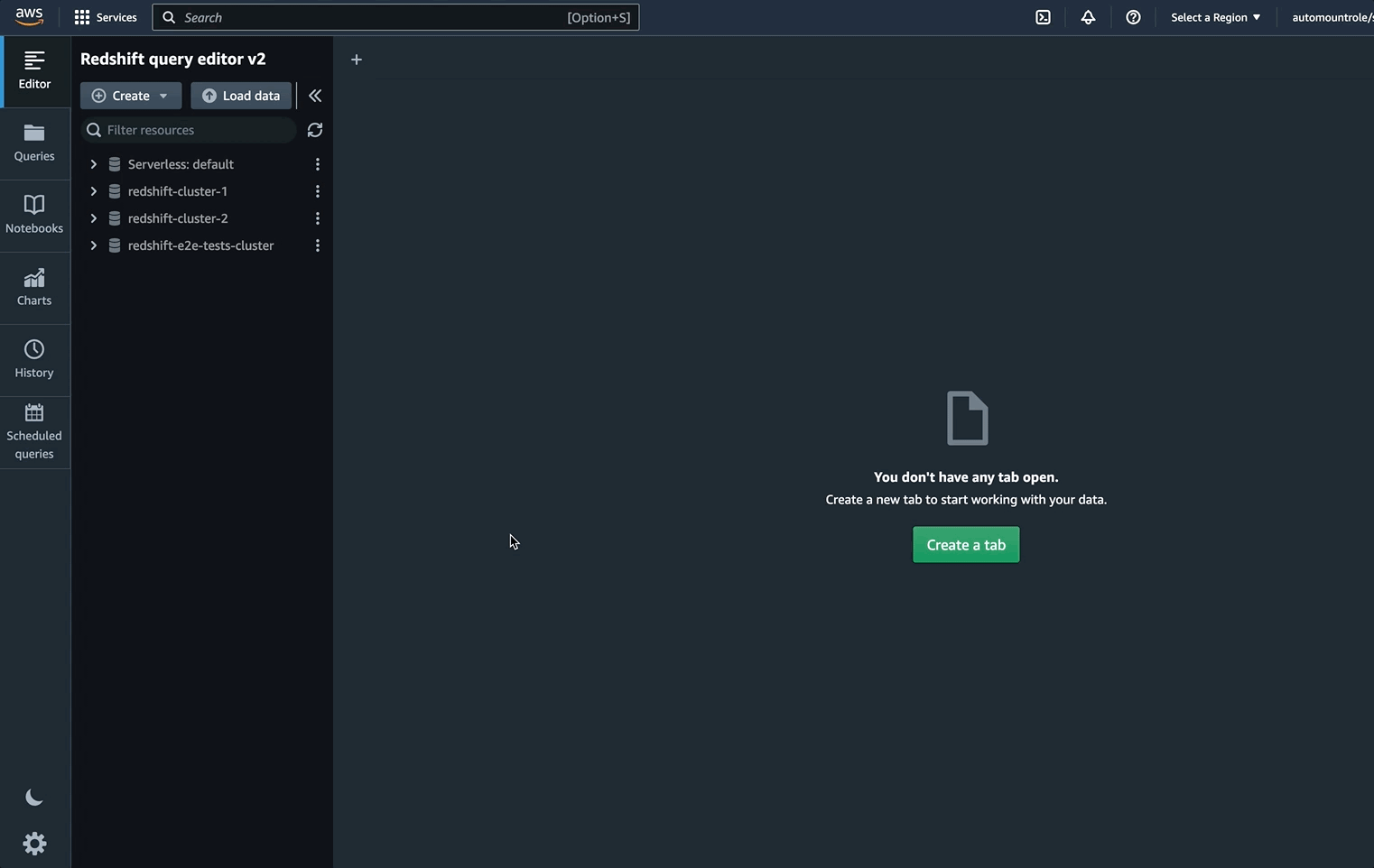
Task: Launch the CloudShell terminal icon
Action: click(x=1043, y=17)
